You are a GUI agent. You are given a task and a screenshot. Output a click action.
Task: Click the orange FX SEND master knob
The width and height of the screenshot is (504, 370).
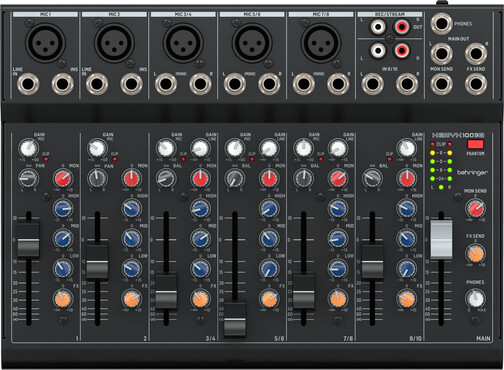[476, 253]
